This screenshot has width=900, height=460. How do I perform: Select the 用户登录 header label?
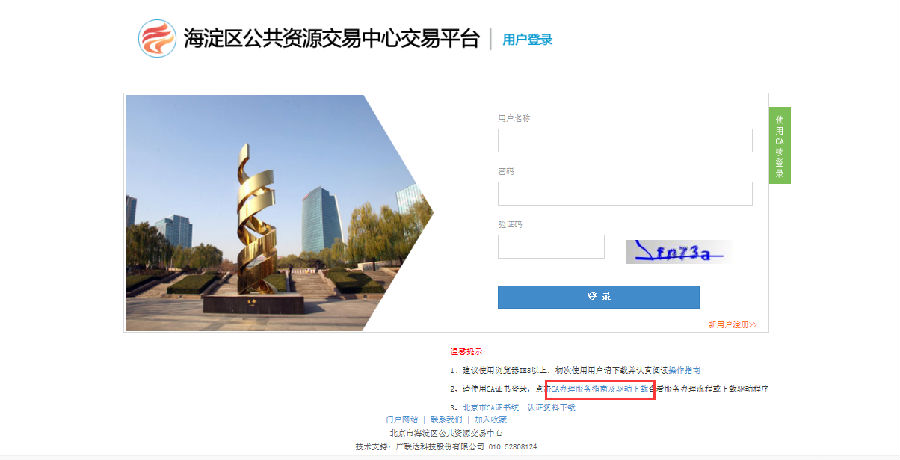click(x=527, y=40)
